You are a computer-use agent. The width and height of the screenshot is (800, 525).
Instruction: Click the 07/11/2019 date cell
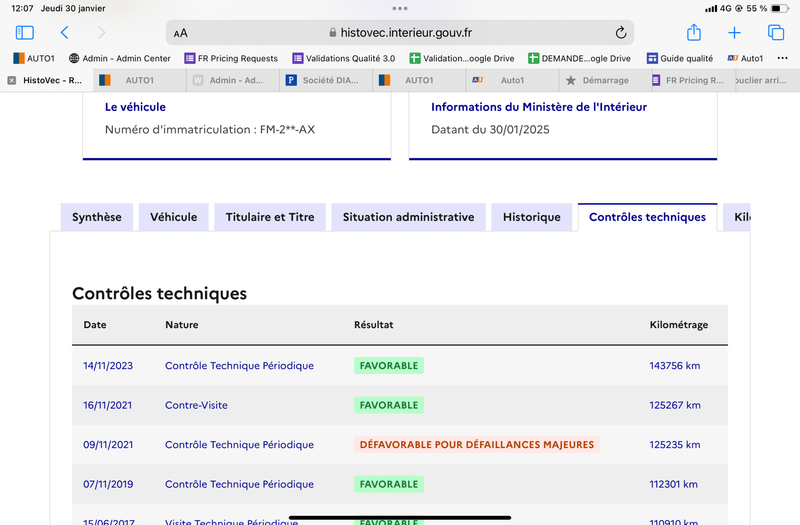(x=108, y=484)
